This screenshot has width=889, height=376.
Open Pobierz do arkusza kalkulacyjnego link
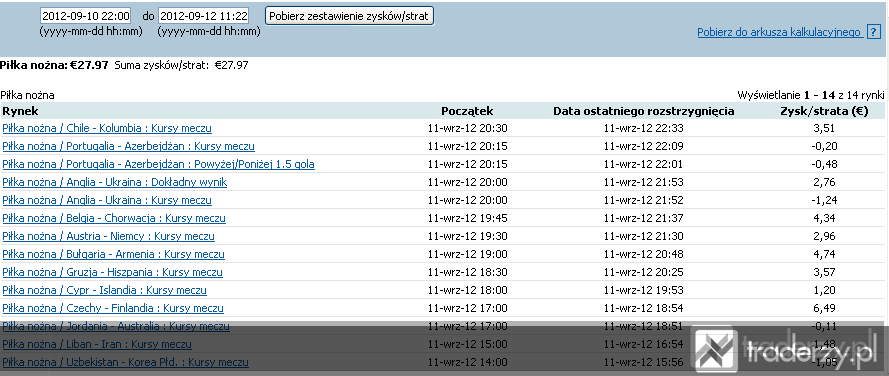click(780, 32)
